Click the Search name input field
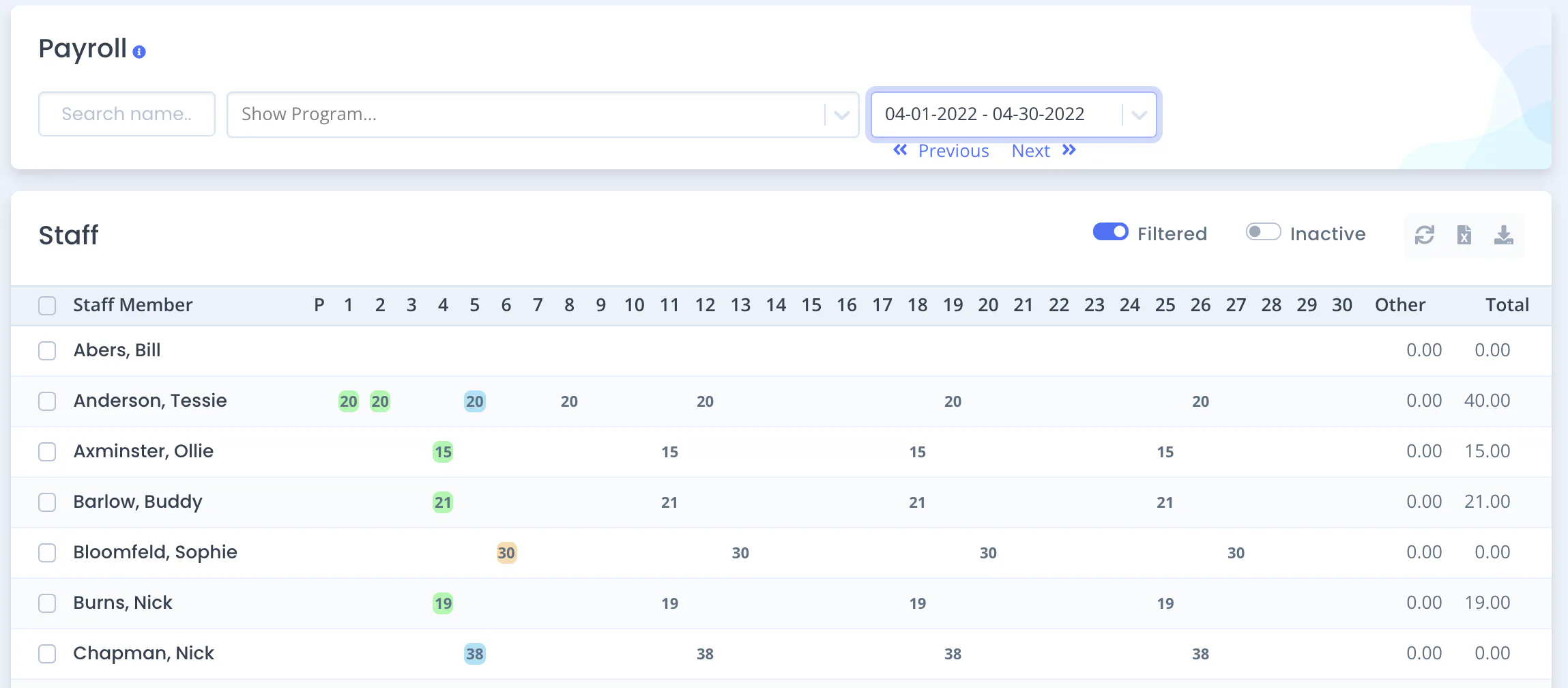This screenshot has width=1568, height=688. tap(127, 114)
